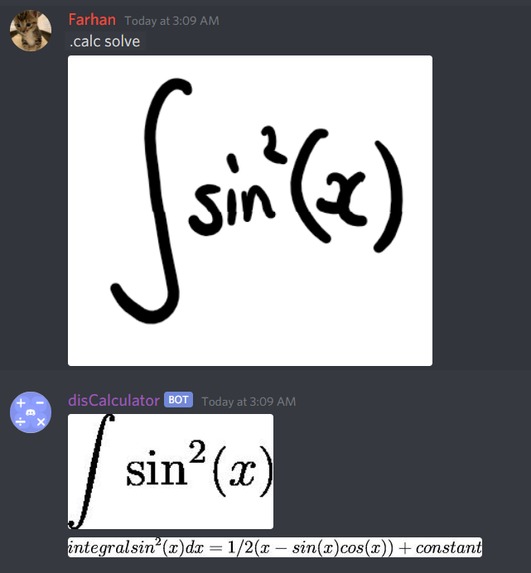This screenshot has width=531, height=573.
Task: Open the disCalculator username profile
Action: [x=114, y=401]
